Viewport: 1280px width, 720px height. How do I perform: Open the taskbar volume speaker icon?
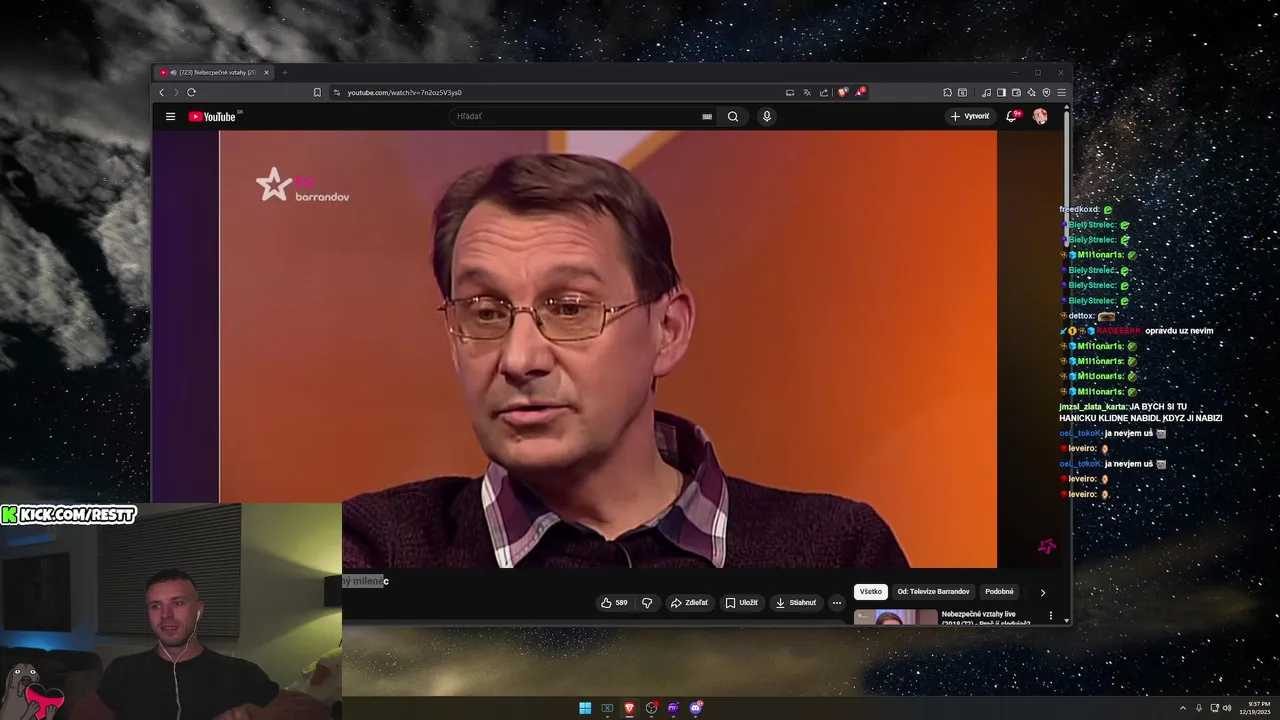(1228, 708)
